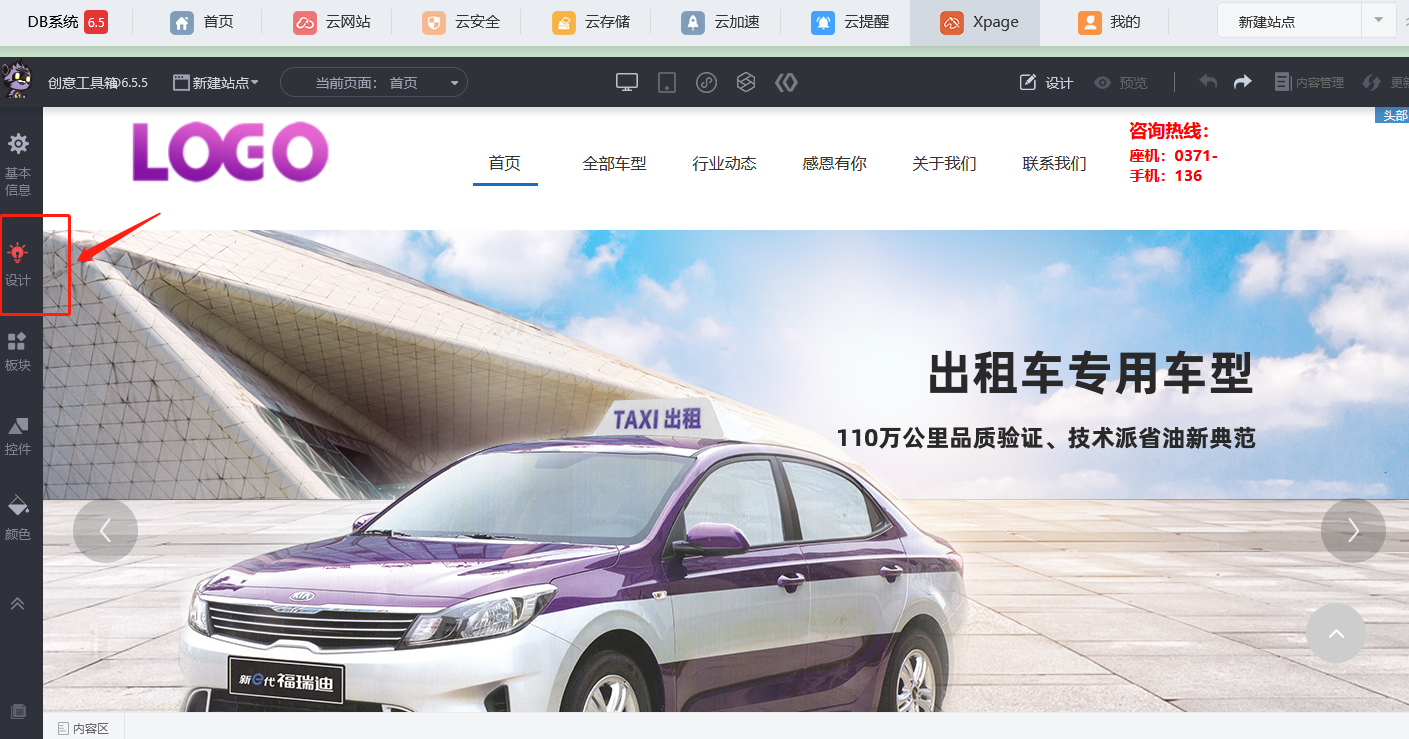The height and width of the screenshot is (739, 1409).
Task: Click the scroll-to-top round button
Action: 1336,633
